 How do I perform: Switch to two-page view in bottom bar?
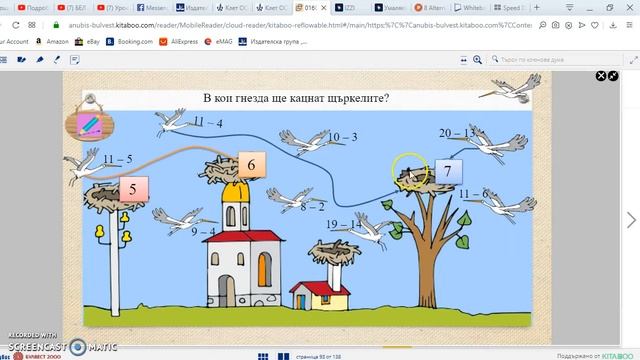(x=283, y=356)
